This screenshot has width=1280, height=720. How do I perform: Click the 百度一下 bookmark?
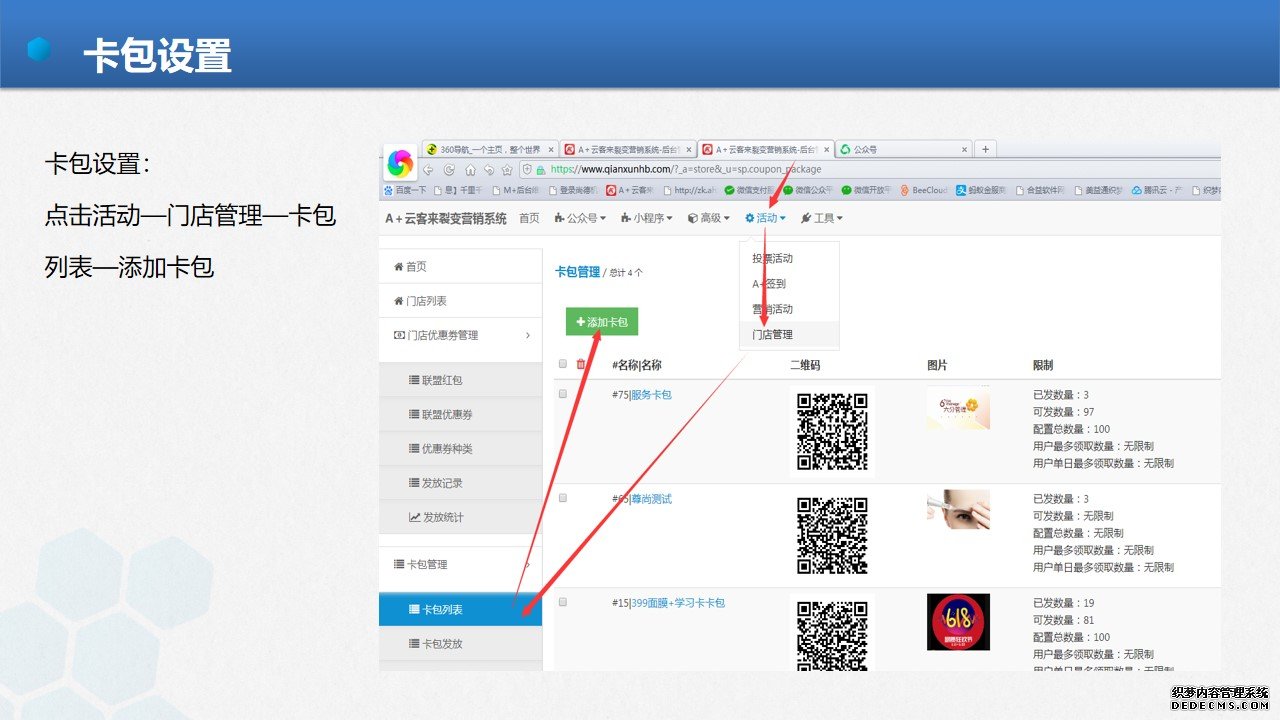click(x=405, y=189)
